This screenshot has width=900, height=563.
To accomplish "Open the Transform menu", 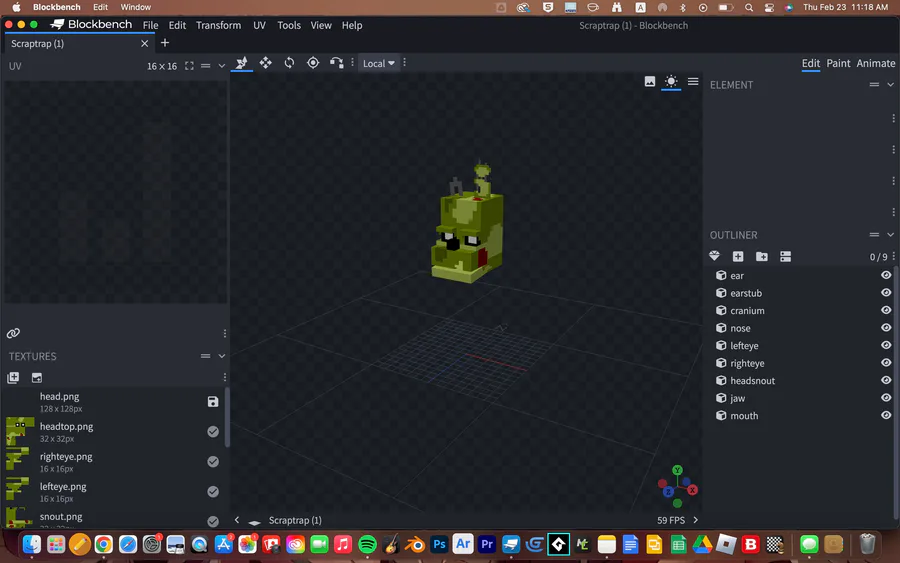I will (219, 25).
